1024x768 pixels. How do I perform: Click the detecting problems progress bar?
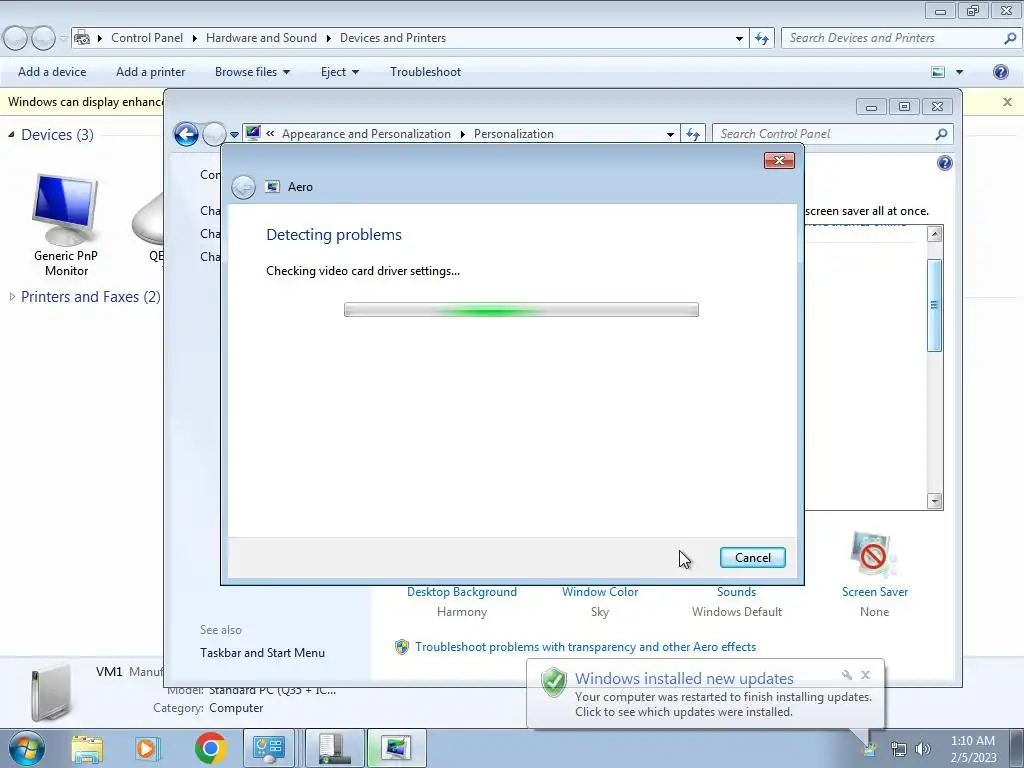click(x=521, y=310)
